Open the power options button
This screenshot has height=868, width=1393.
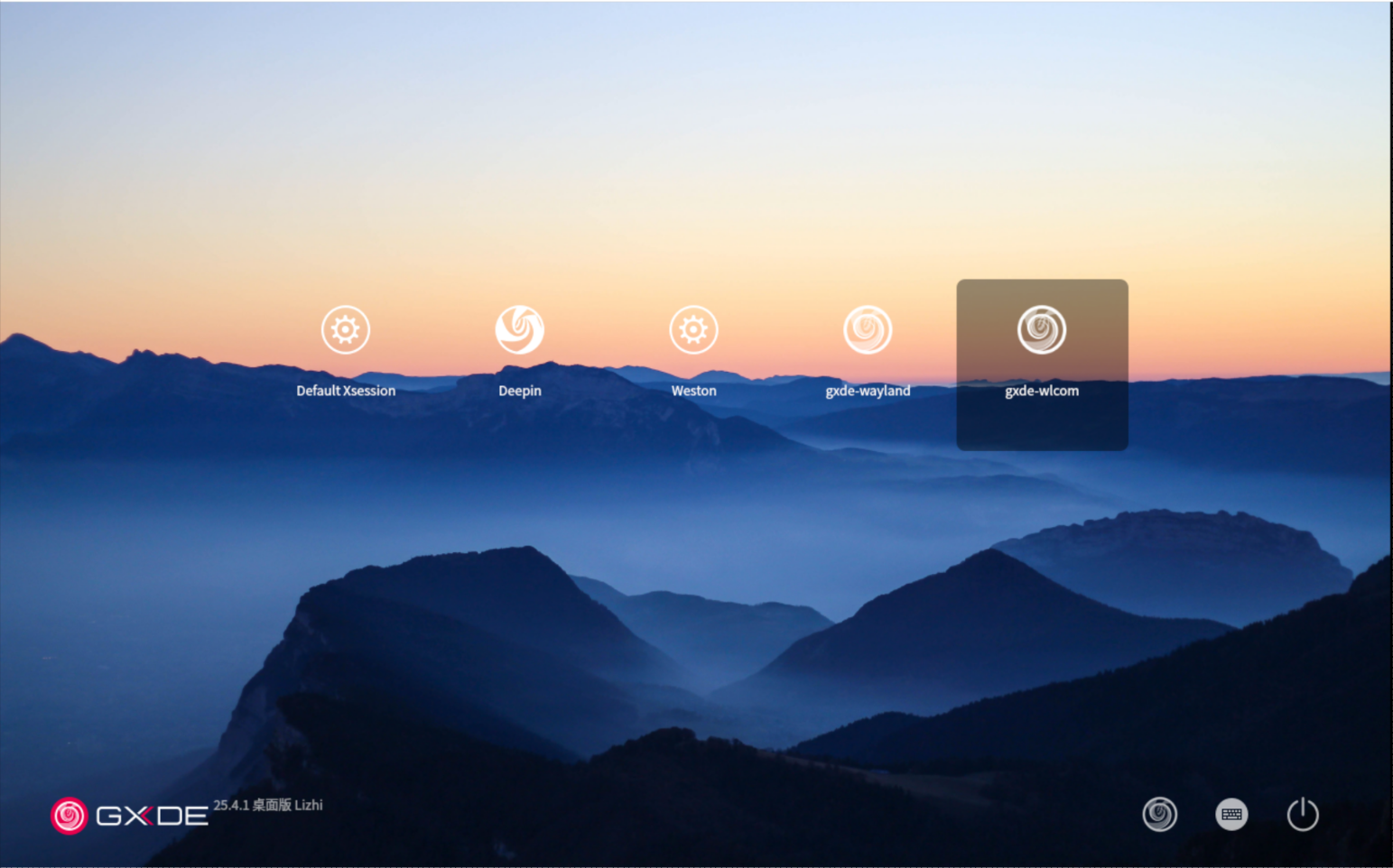[1303, 815]
